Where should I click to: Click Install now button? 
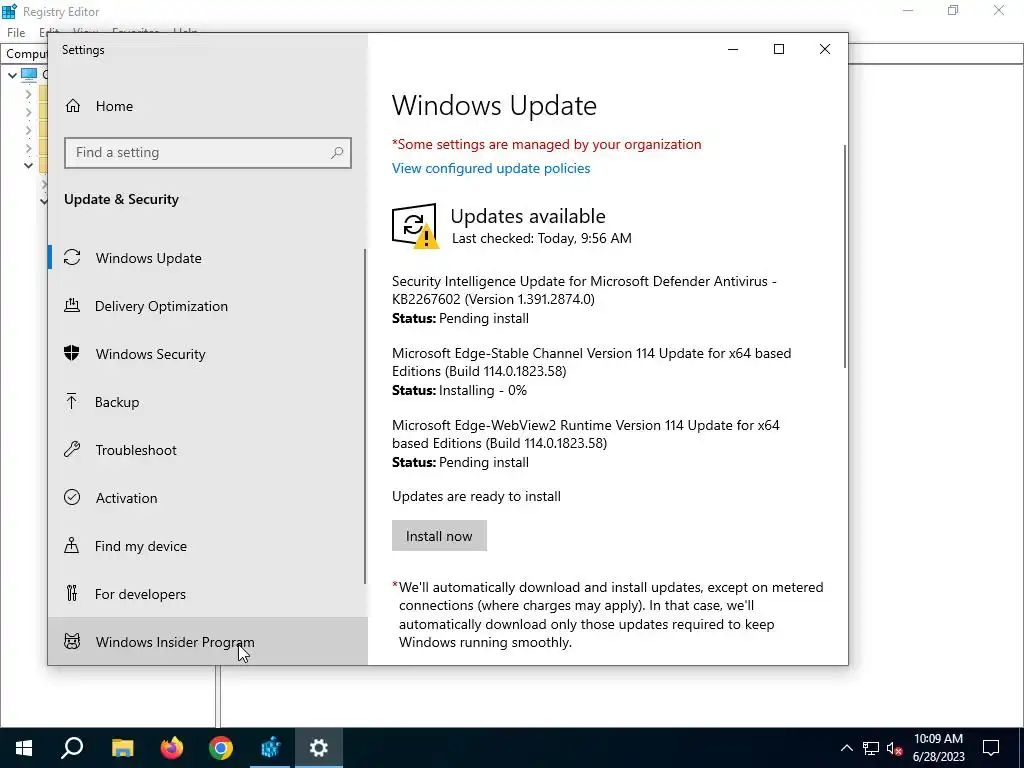[439, 536]
